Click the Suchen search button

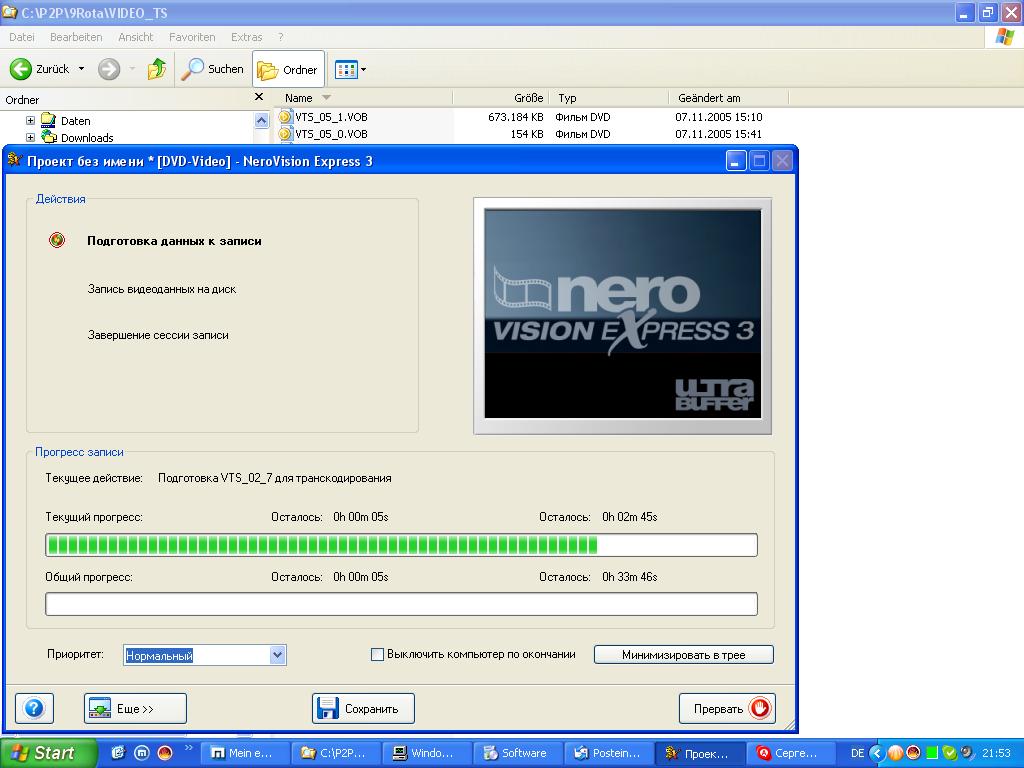[212, 69]
